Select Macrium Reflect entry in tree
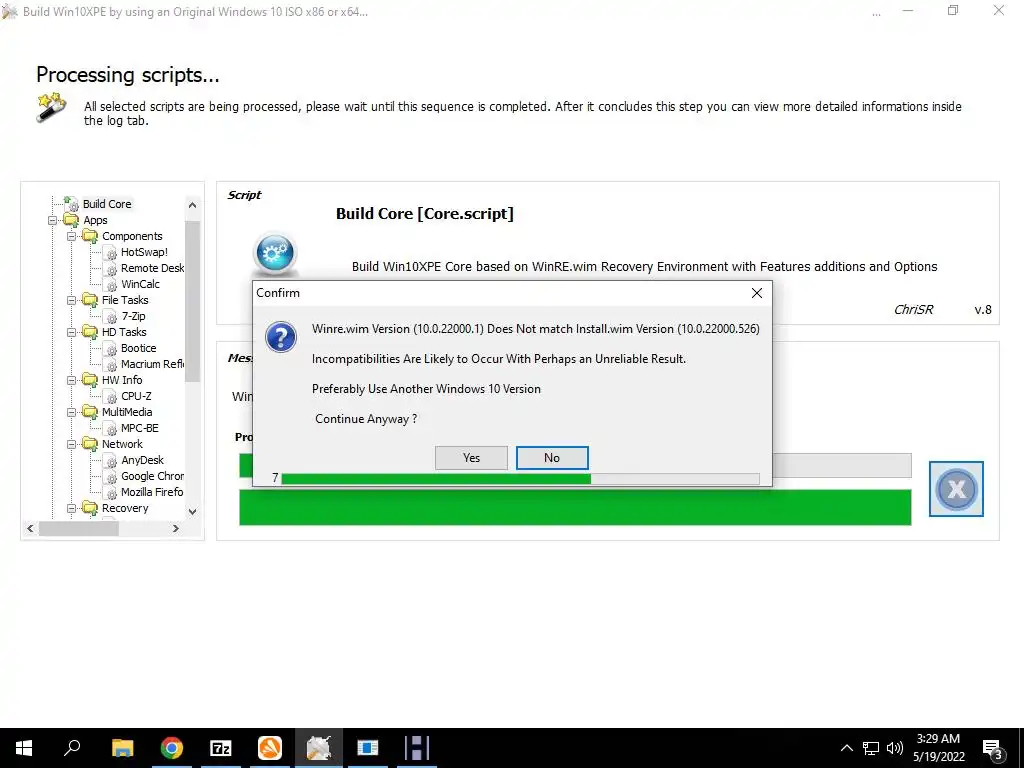Screen dimensions: 1024x768 pyautogui.click(x=152, y=364)
